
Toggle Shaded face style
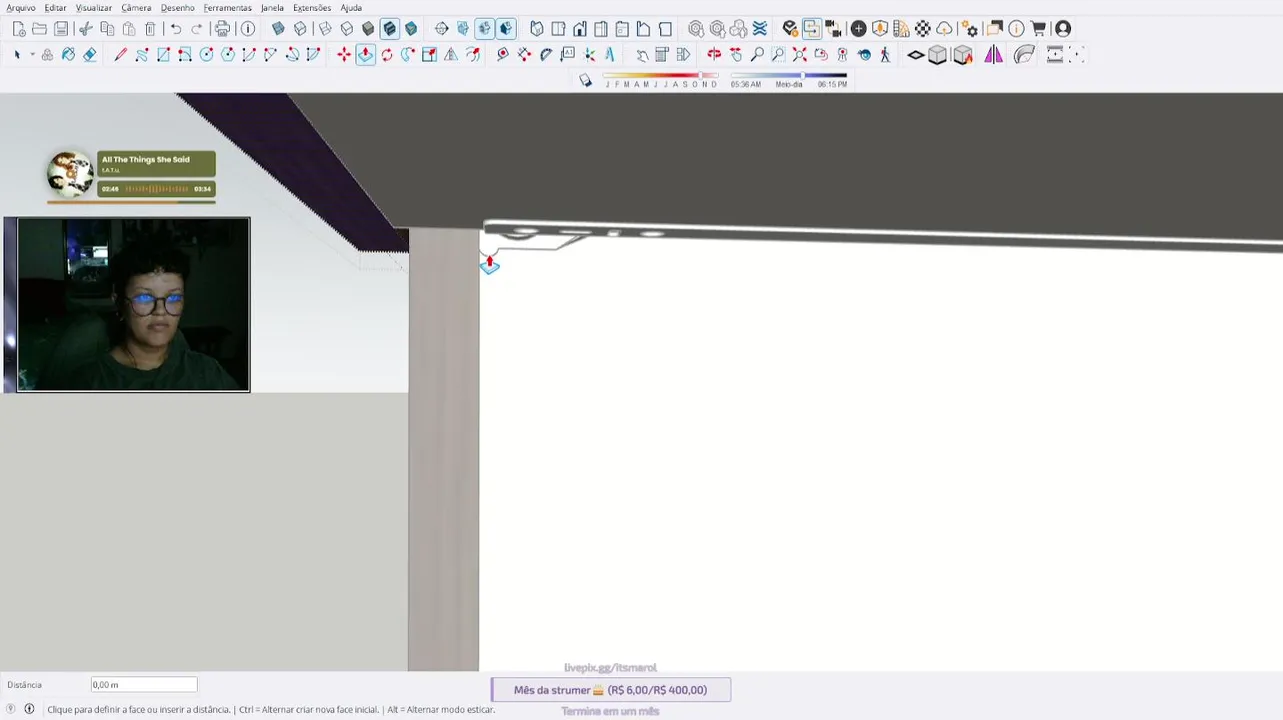pos(368,29)
